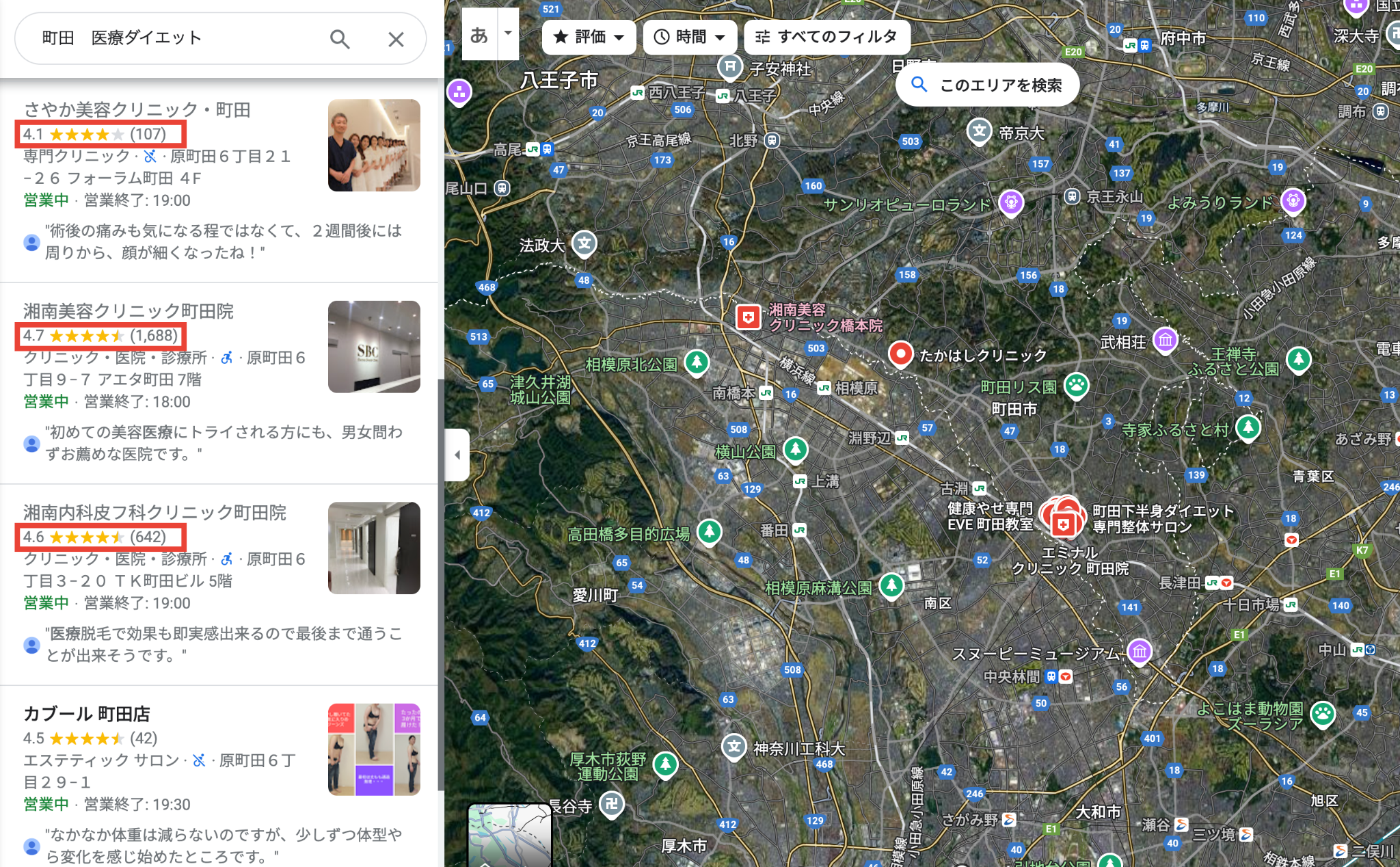View さやか美容クリニック staff photo thumbnail

[374, 146]
